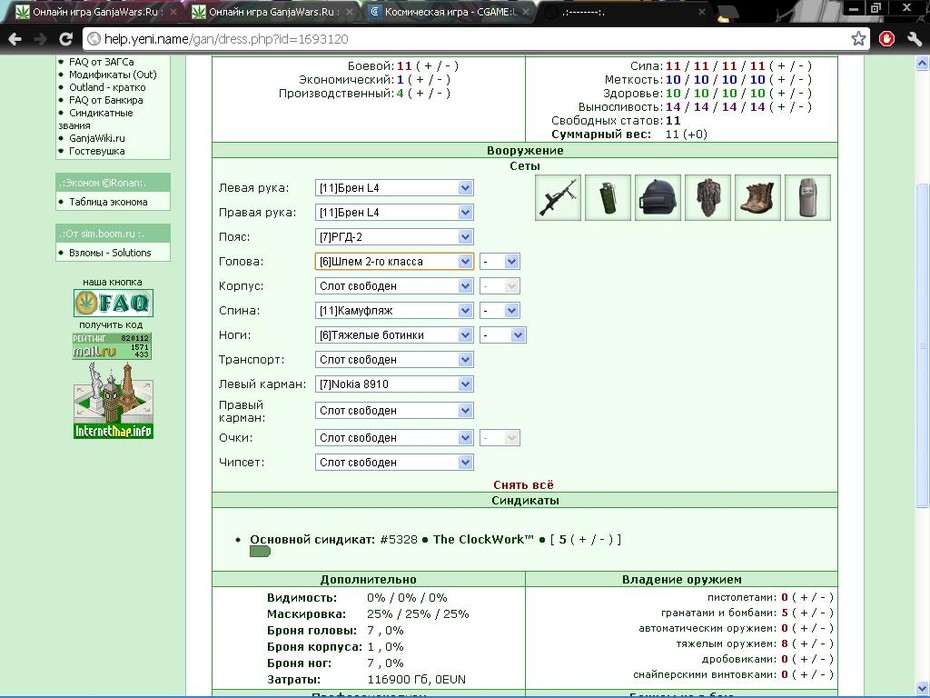
Task: Click the InternetMap.info banner image
Action: (x=113, y=400)
